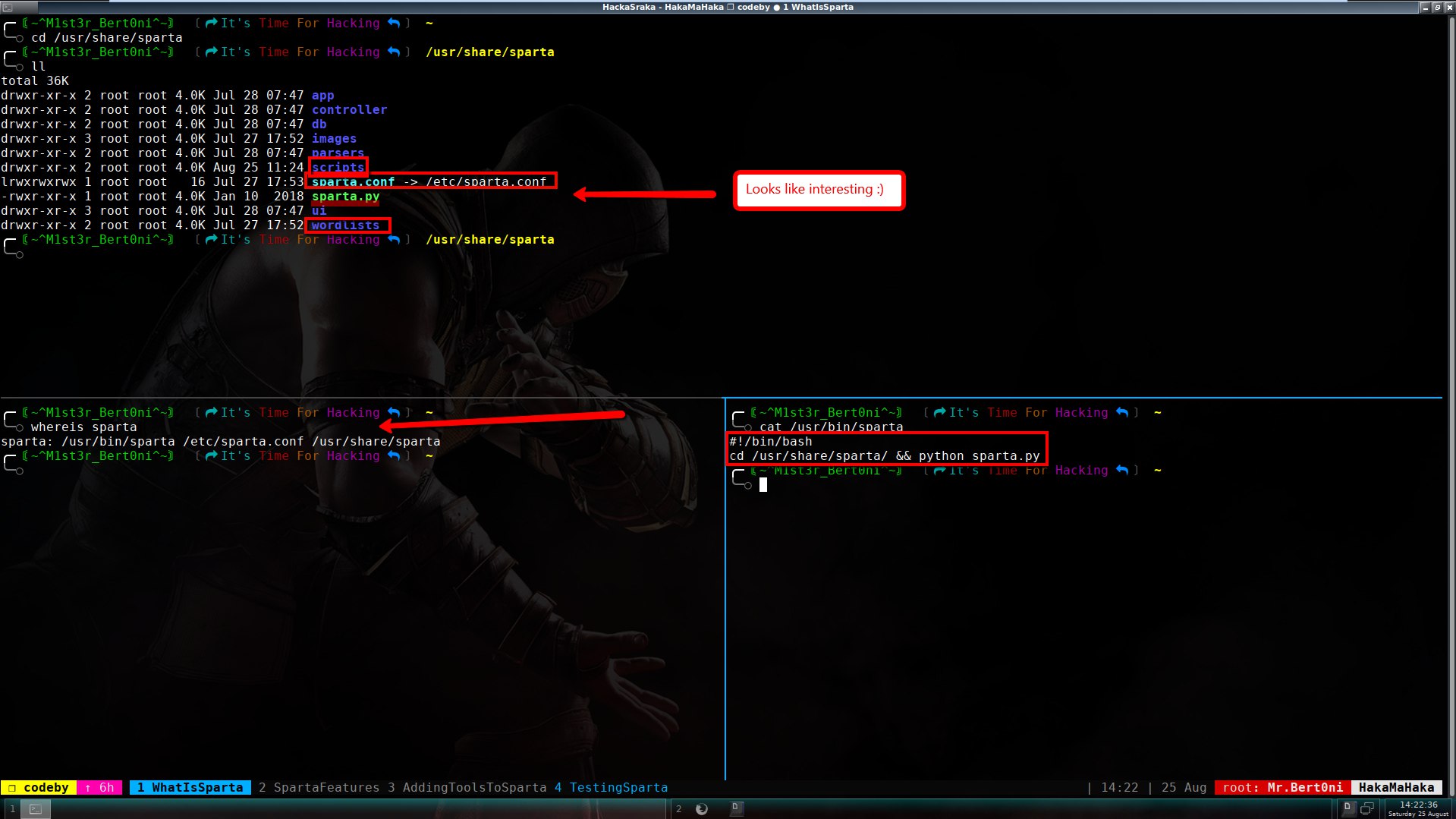Open the Firefox-style browser icon in workspace 2

click(x=702, y=809)
